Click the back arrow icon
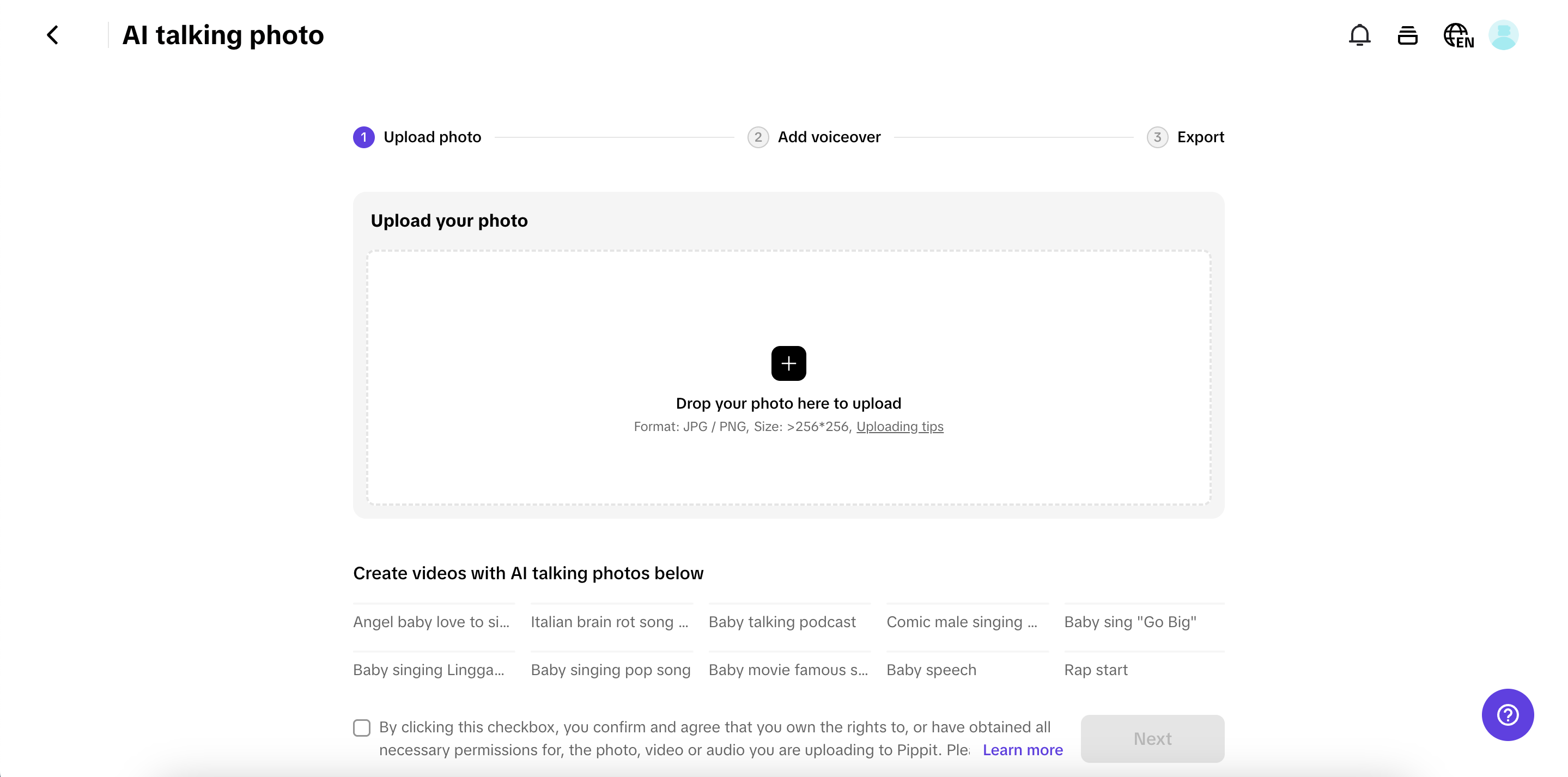Viewport: 1568px width, 777px height. [53, 35]
